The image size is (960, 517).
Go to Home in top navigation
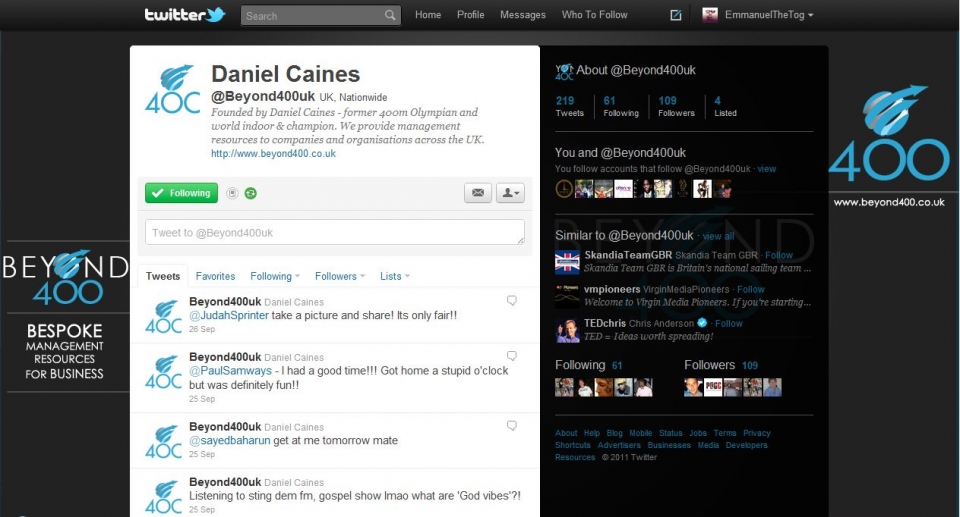[x=428, y=15]
